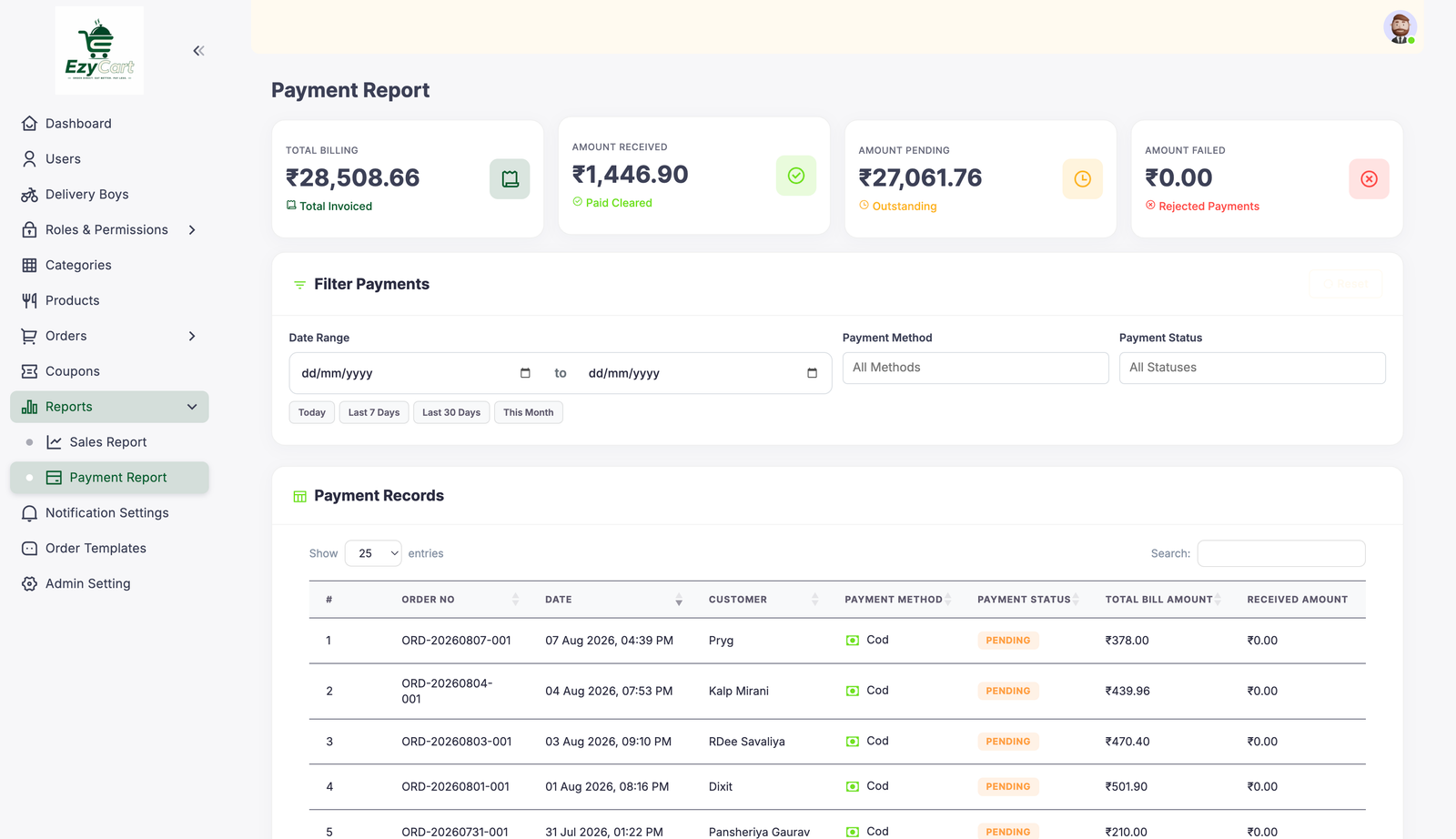Click customer name Kalp Mirani
The height and width of the screenshot is (839, 1456).
pos(739,692)
